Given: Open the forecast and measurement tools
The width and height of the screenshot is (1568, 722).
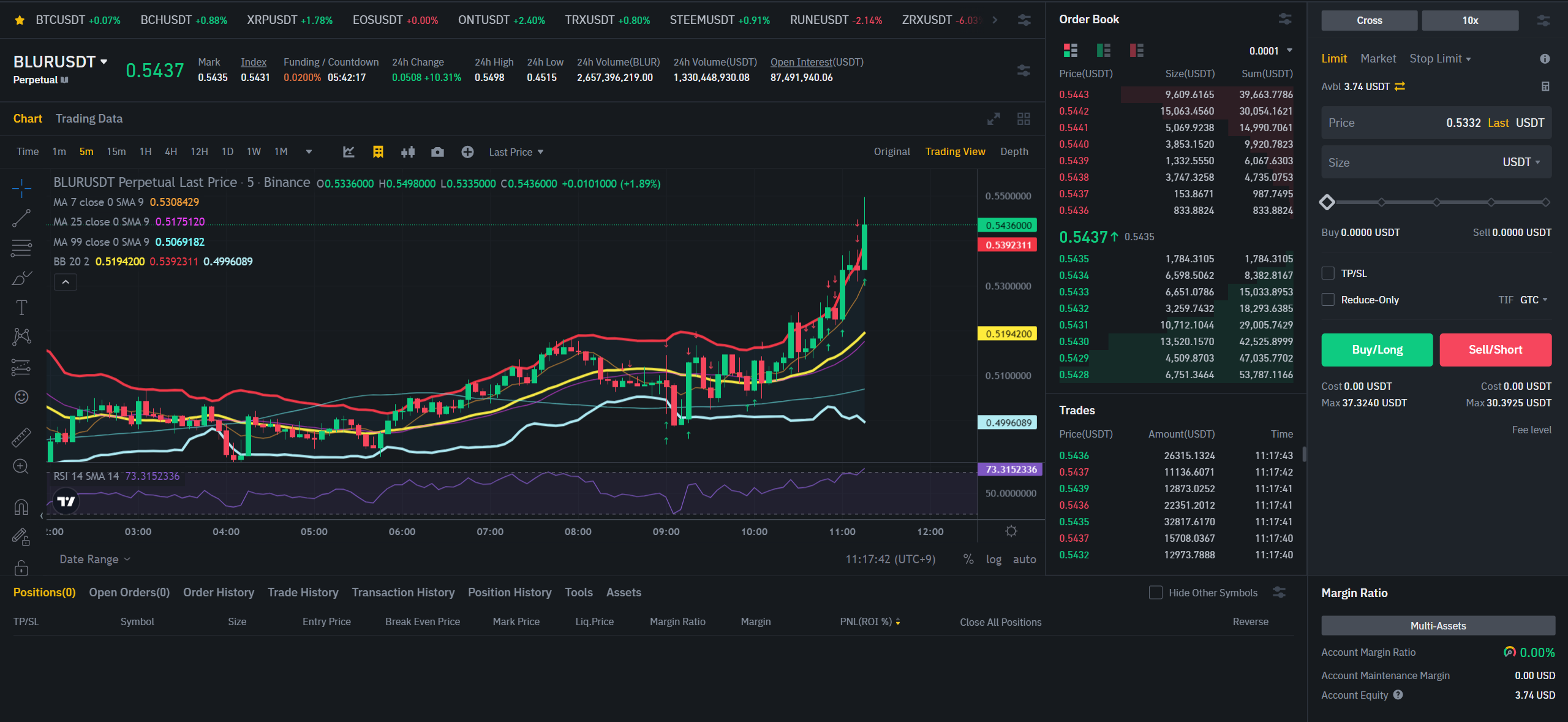Looking at the screenshot, I should click(21, 367).
